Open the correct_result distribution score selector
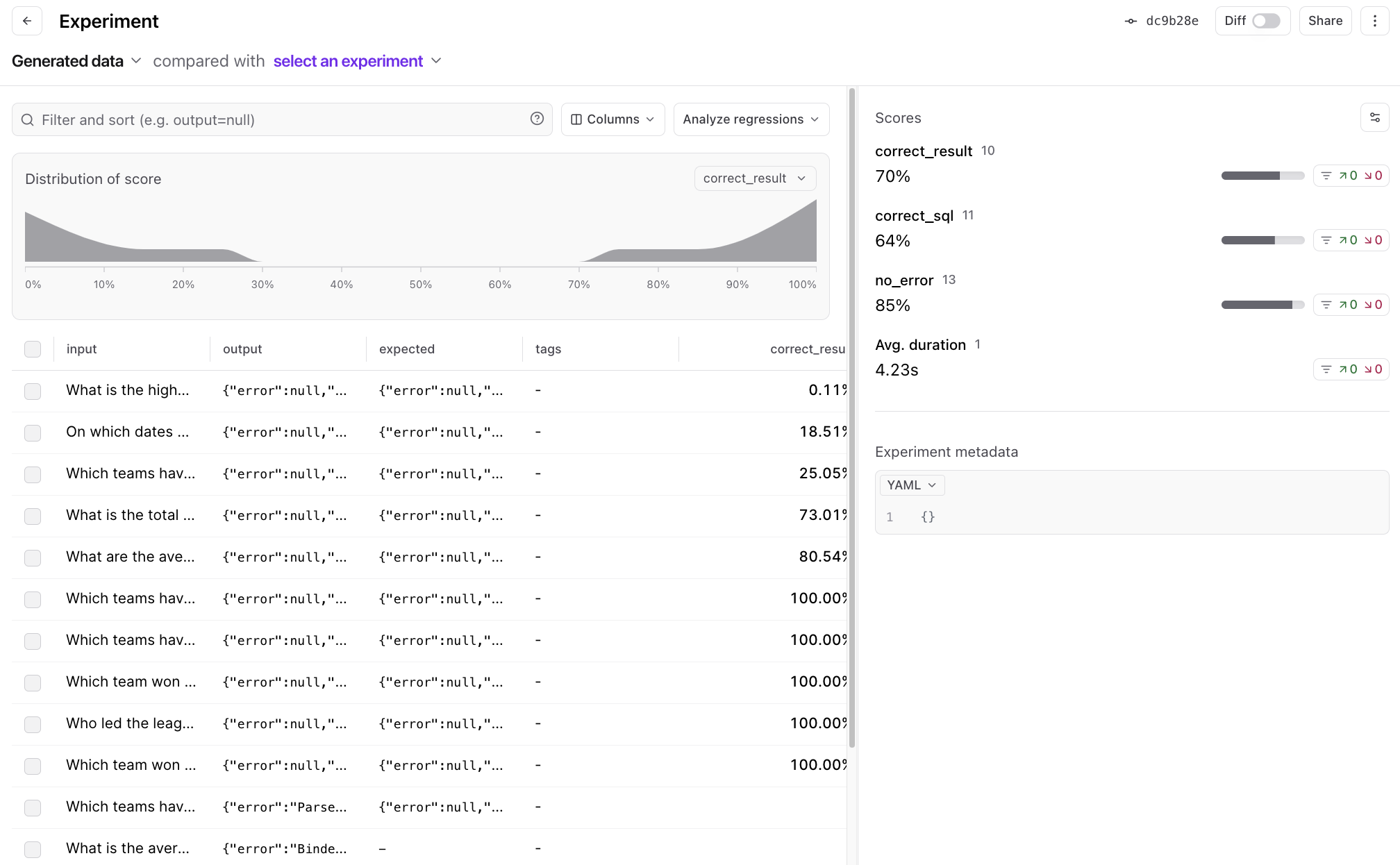The height and width of the screenshot is (865, 1400). point(754,178)
